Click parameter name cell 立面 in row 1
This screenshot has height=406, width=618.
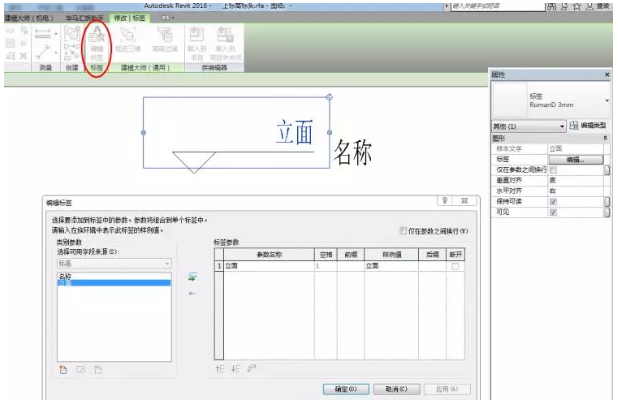[269, 266]
